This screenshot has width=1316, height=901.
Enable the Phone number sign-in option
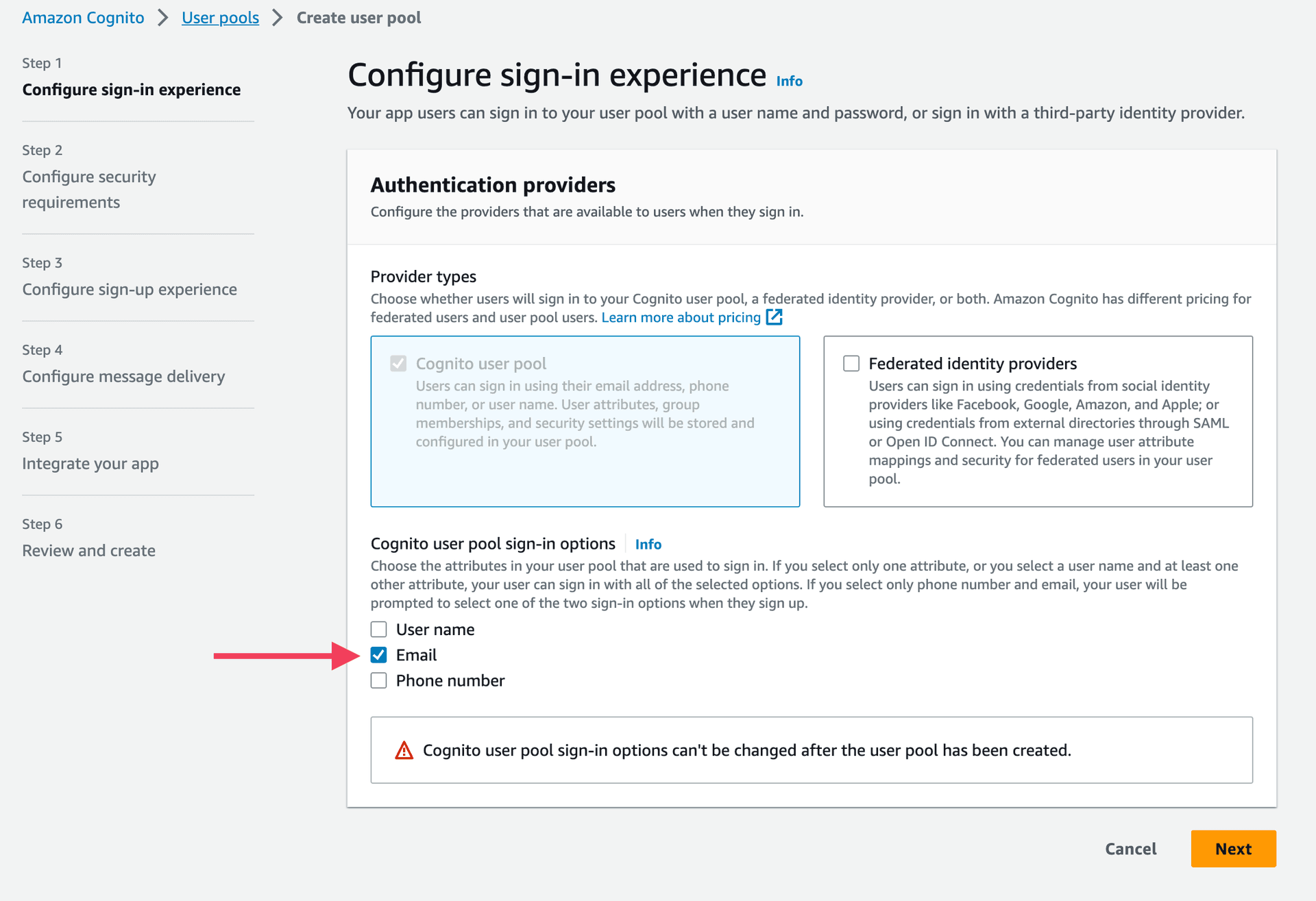[379, 680]
